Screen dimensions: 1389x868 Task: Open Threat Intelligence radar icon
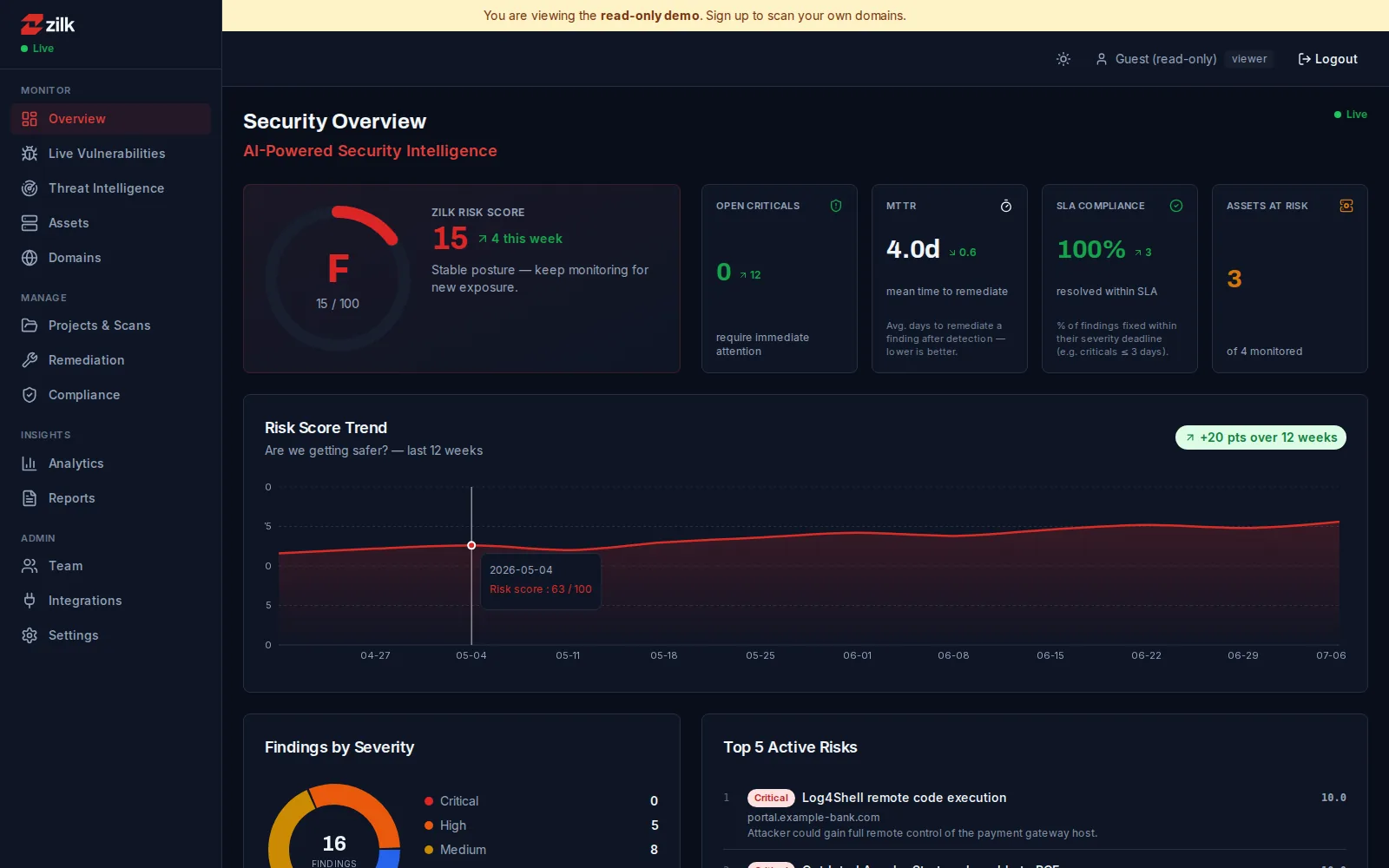click(30, 188)
